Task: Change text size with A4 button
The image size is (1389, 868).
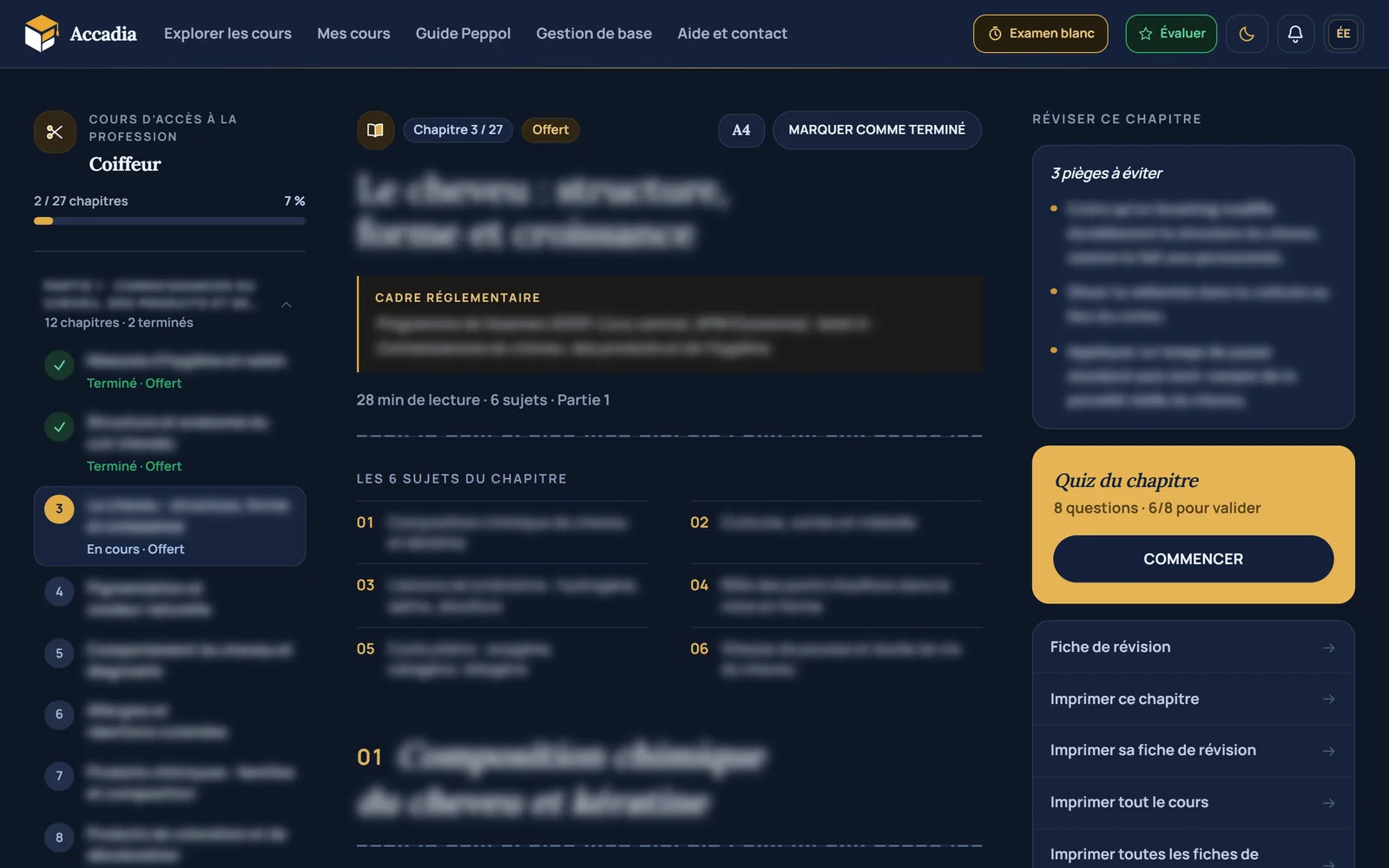Action: tap(741, 130)
